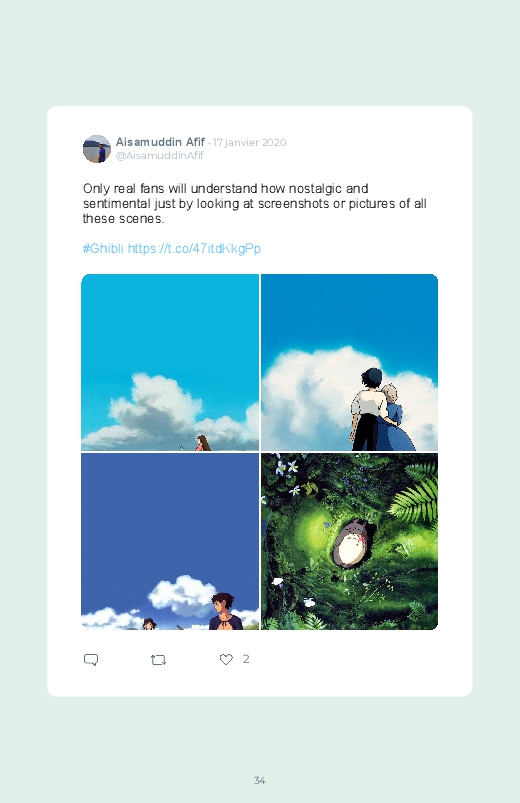Open the bottom-left dark blue sky image
This screenshot has width=520, height=803.
point(170,541)
